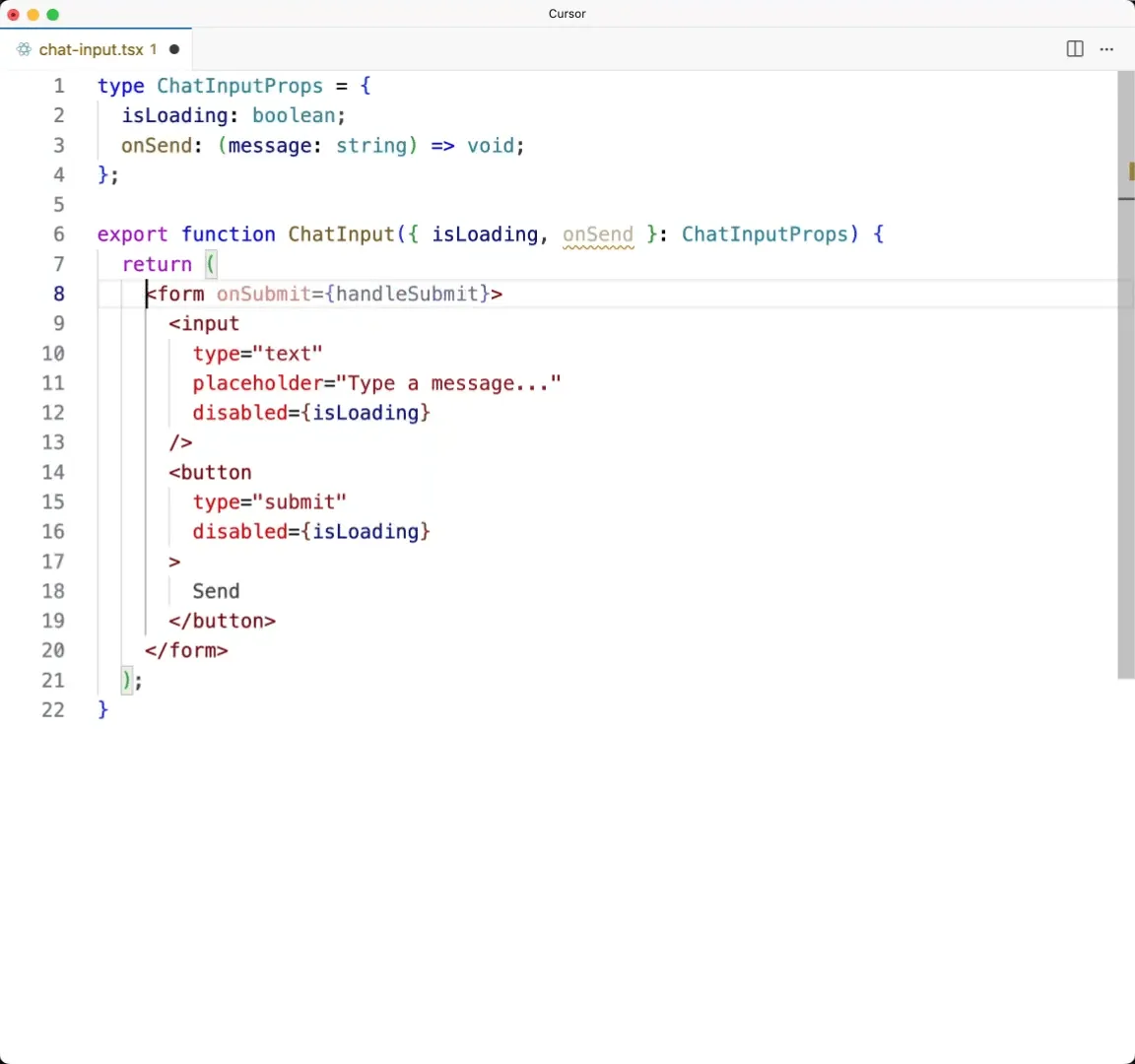Click the vertical scrollbar of the editor
Viewport: 1135px width, 1064px height.
(1125, 375)
